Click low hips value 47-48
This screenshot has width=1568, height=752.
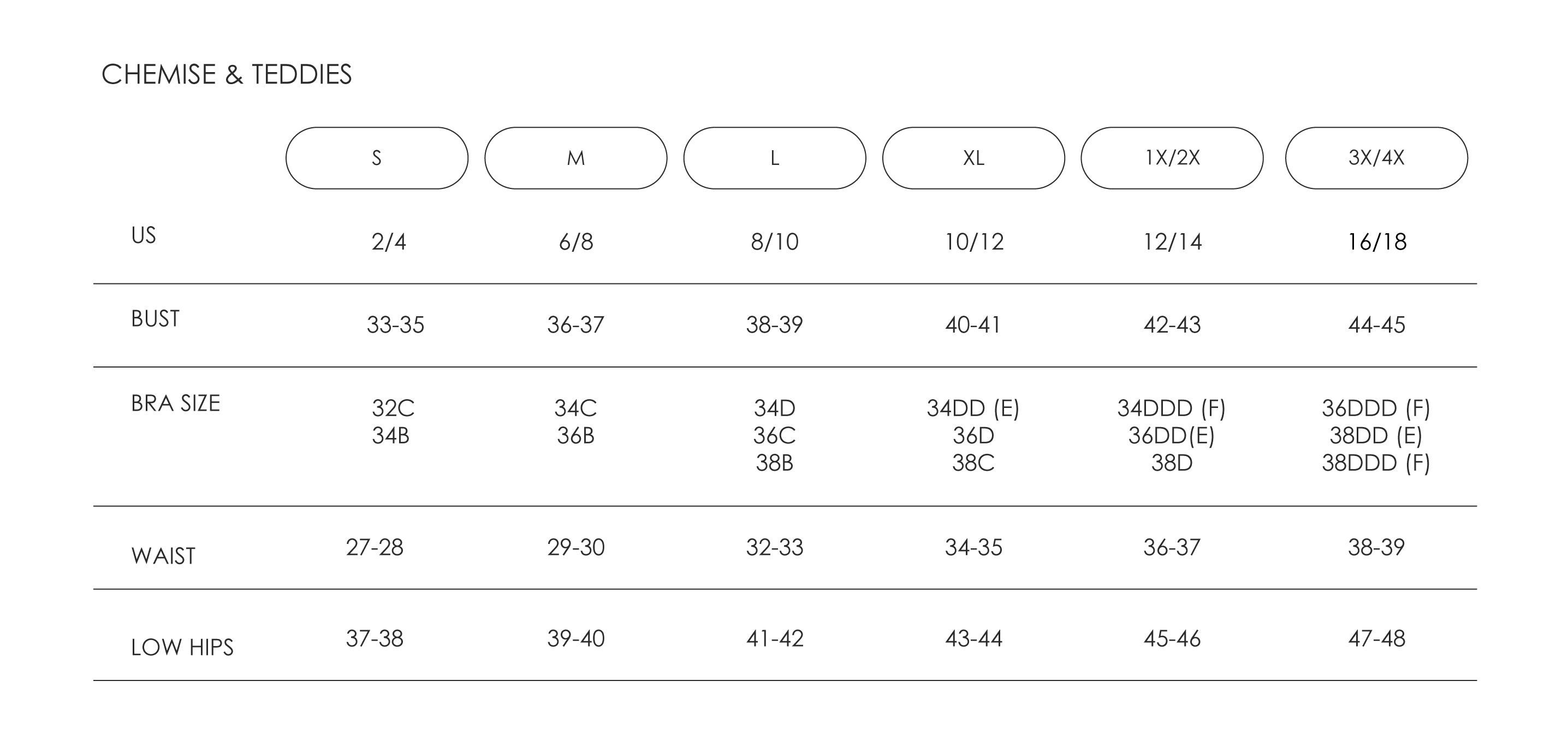coord(1376,638)
